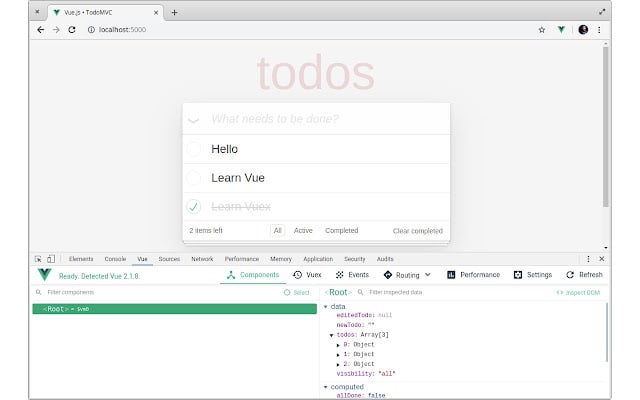Click the browser forward arrow
This screenshot has height=400, width=640.
56,30
